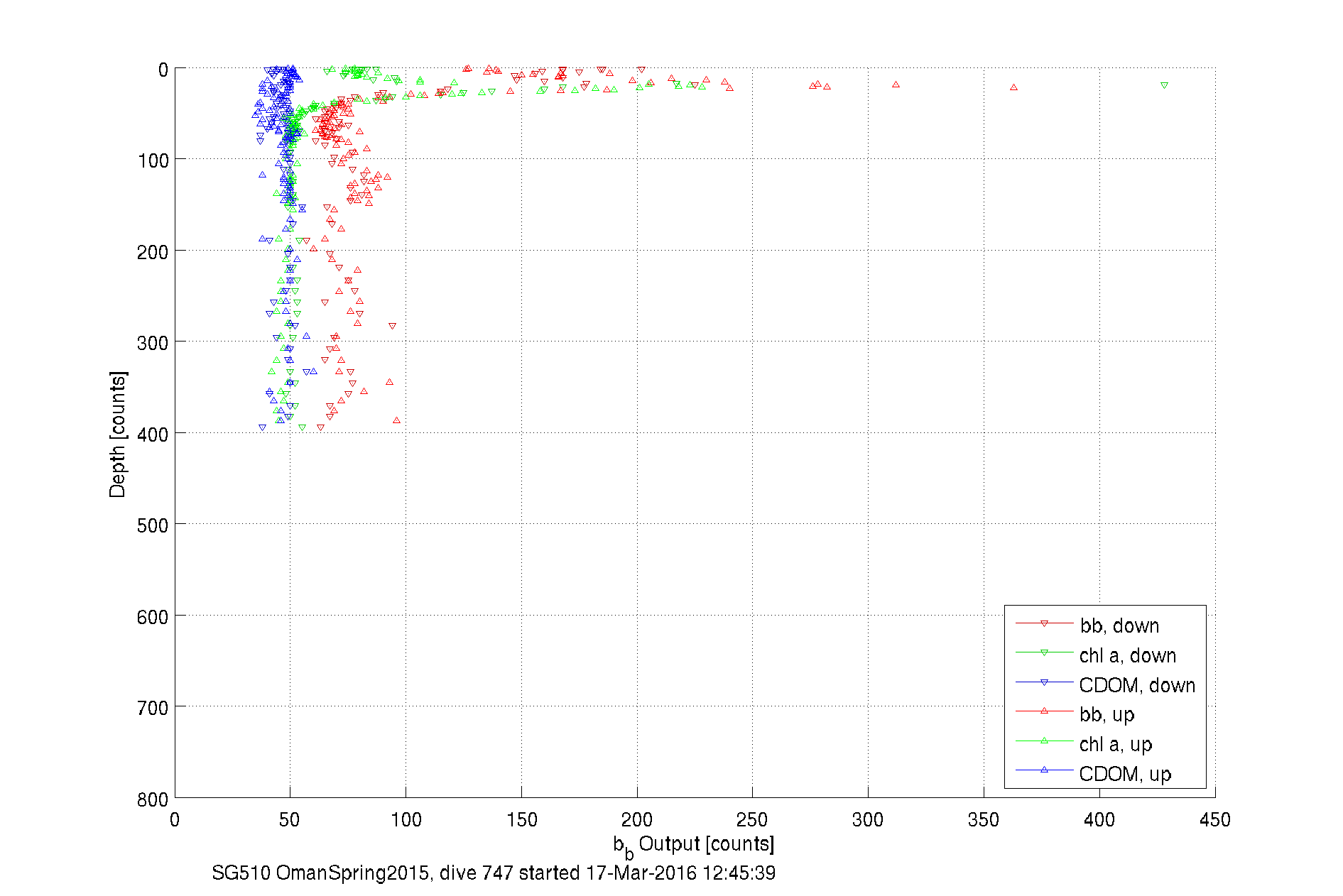
Task: Click the blue up-triangle legend marker for CDOM
Action: pos(1044,770)
